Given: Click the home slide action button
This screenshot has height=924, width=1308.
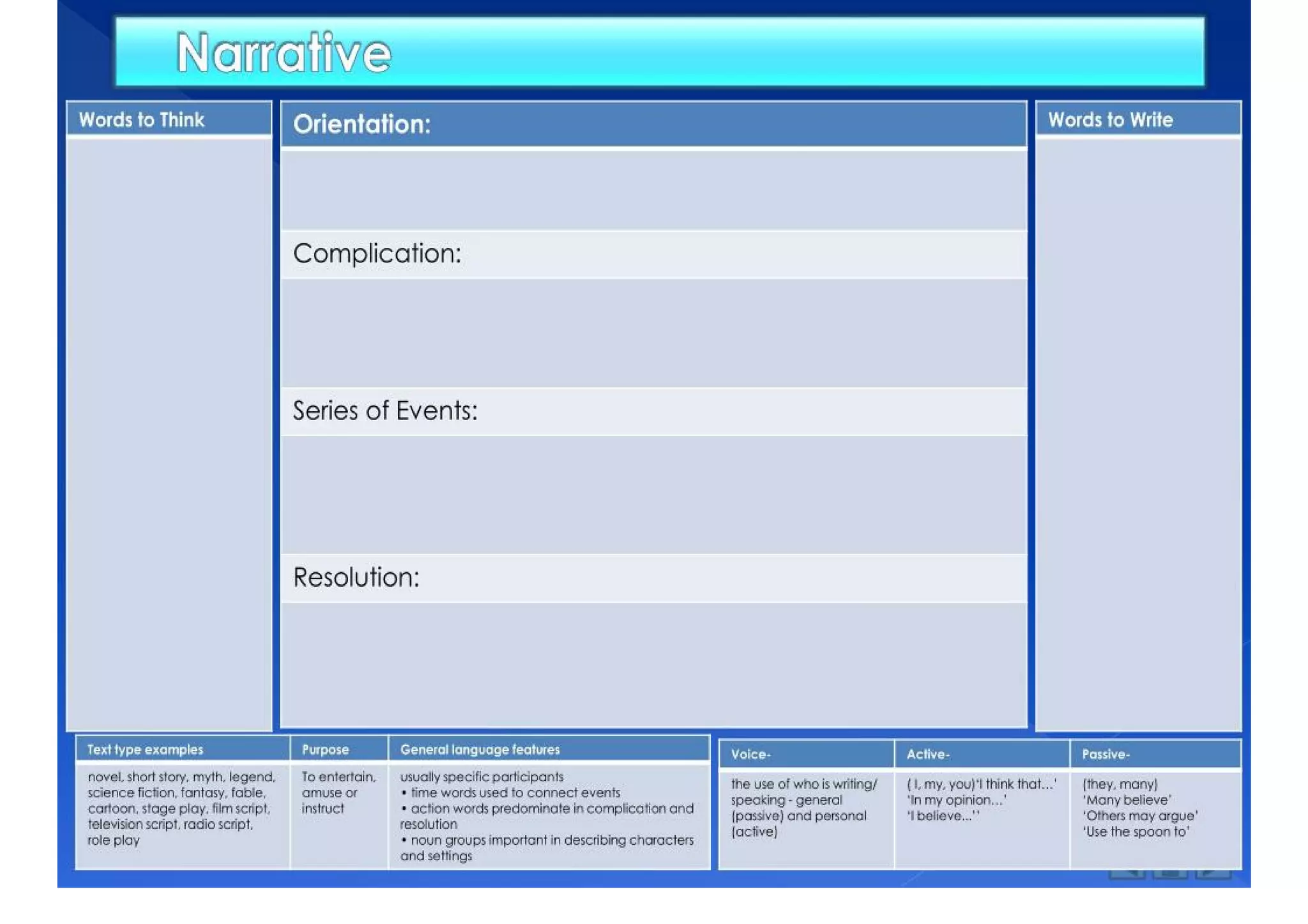Looking at the screenshot, I should click(x=1170, y=874).
